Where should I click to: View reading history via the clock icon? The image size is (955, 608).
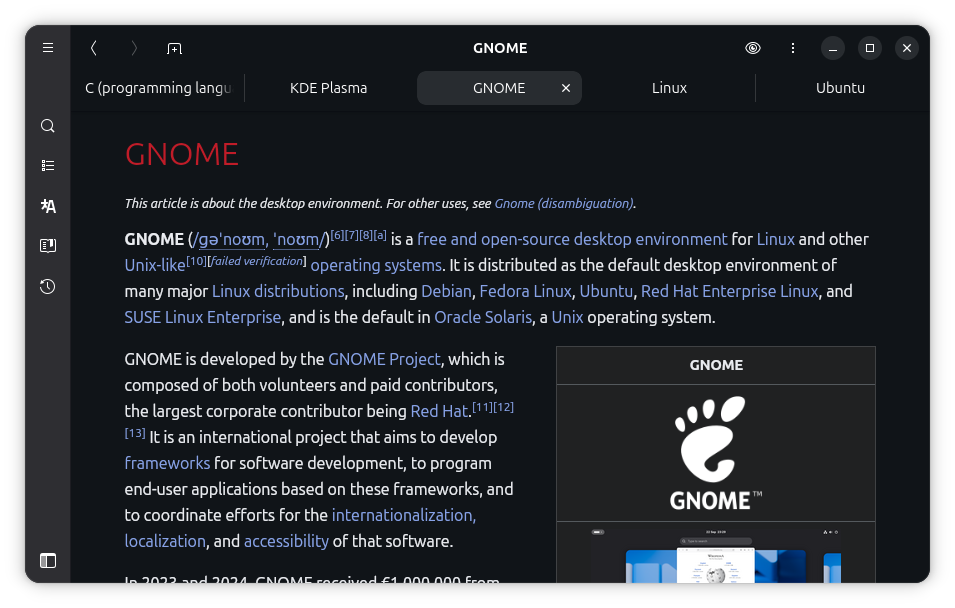[x=47, y=286]
